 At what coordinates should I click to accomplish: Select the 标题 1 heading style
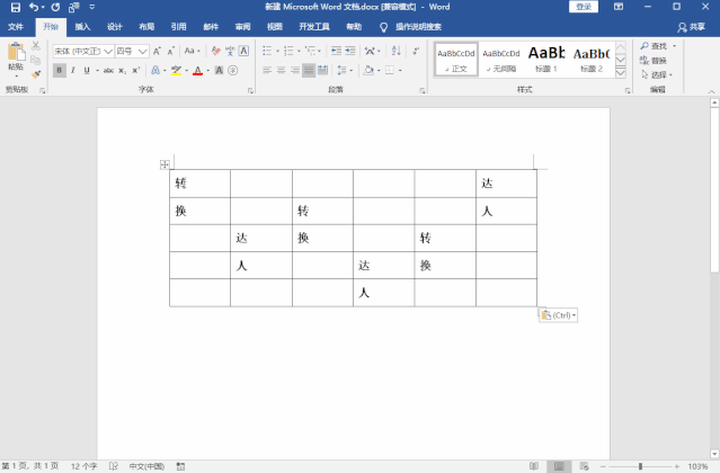tap(546, 59)
